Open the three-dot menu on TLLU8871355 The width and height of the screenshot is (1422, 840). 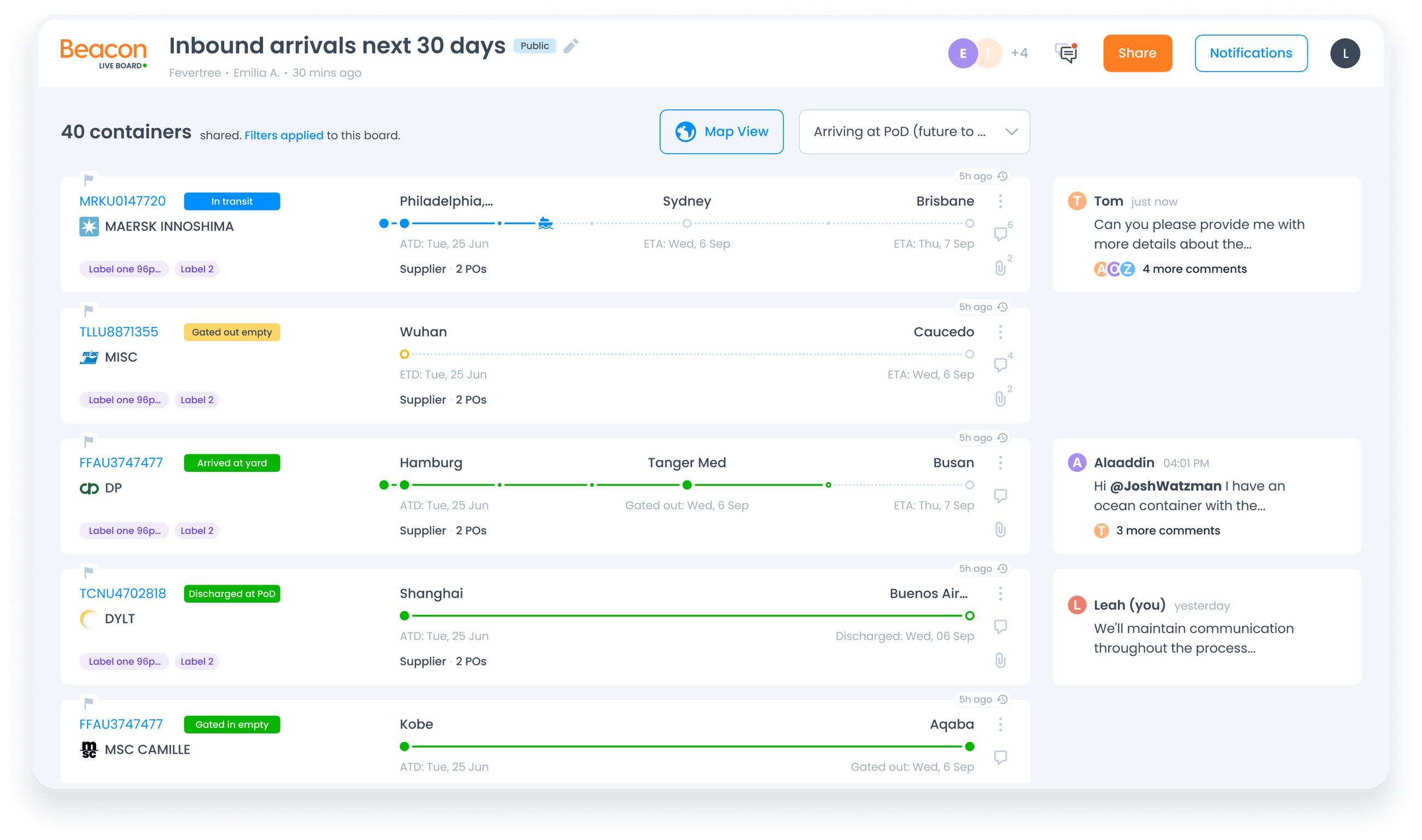(1000, 332)
